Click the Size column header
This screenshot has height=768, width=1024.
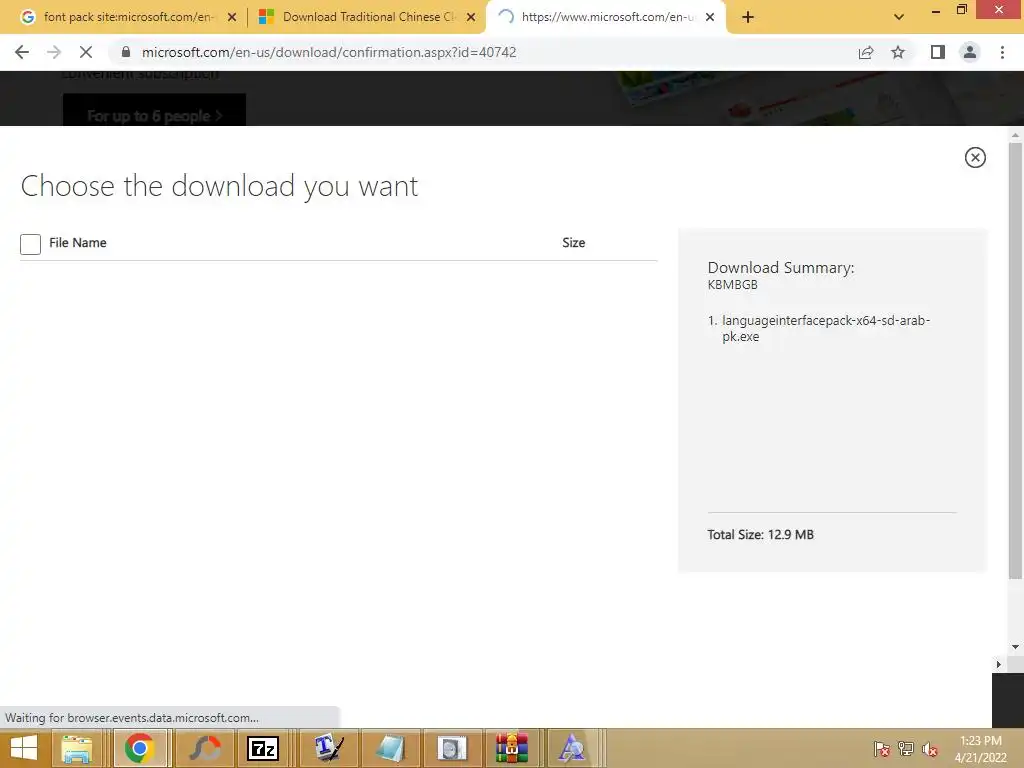click(573, 242)
